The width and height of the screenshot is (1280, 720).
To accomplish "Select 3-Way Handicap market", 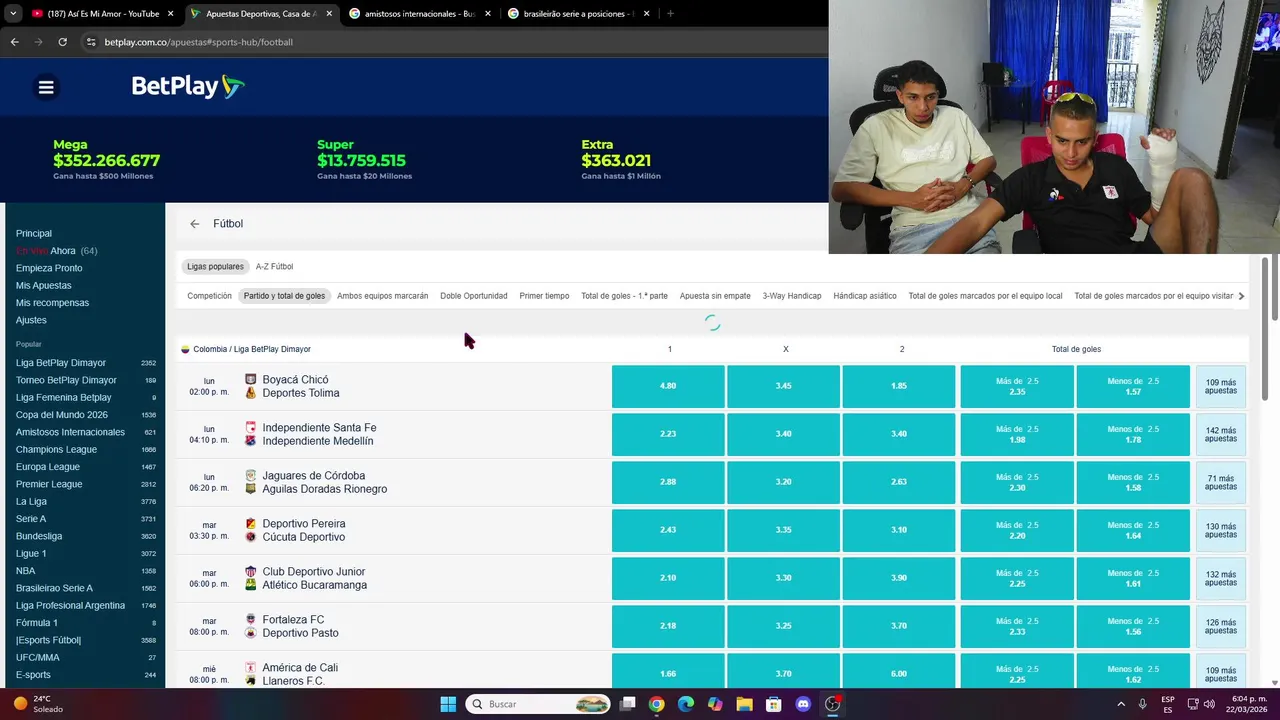I will click(792, 296).
